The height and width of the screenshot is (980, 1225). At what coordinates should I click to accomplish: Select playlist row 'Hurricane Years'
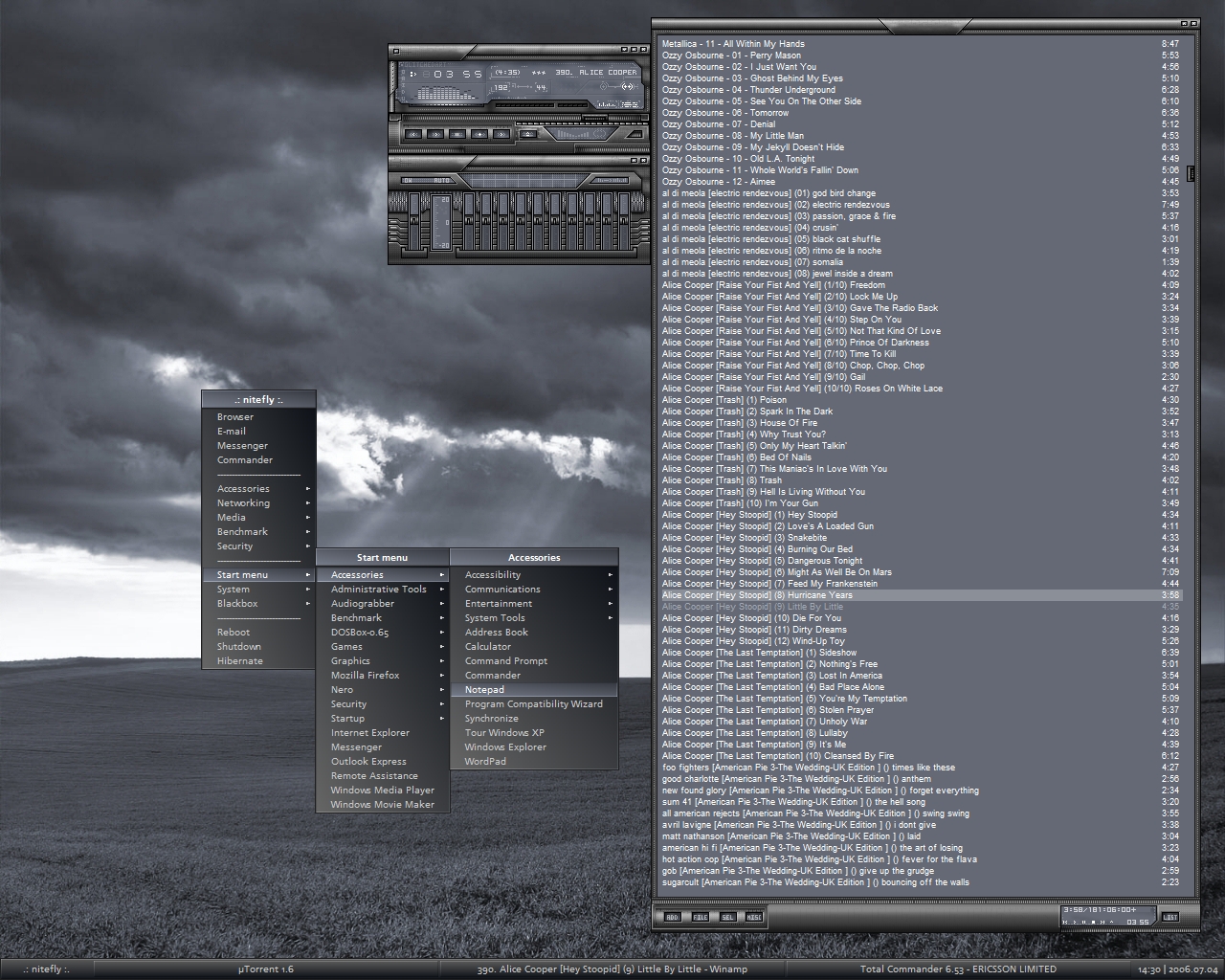point(921,595)
